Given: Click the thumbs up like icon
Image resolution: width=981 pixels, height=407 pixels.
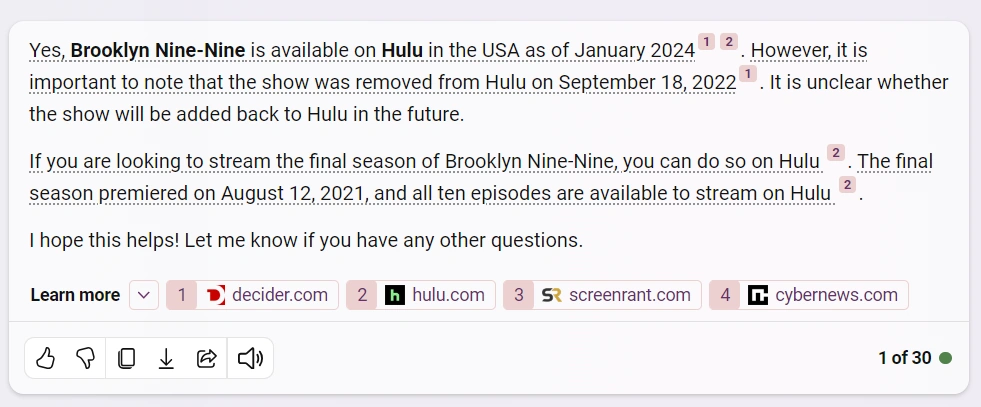Looking at the screenshot, I should (x=45, y=358).
